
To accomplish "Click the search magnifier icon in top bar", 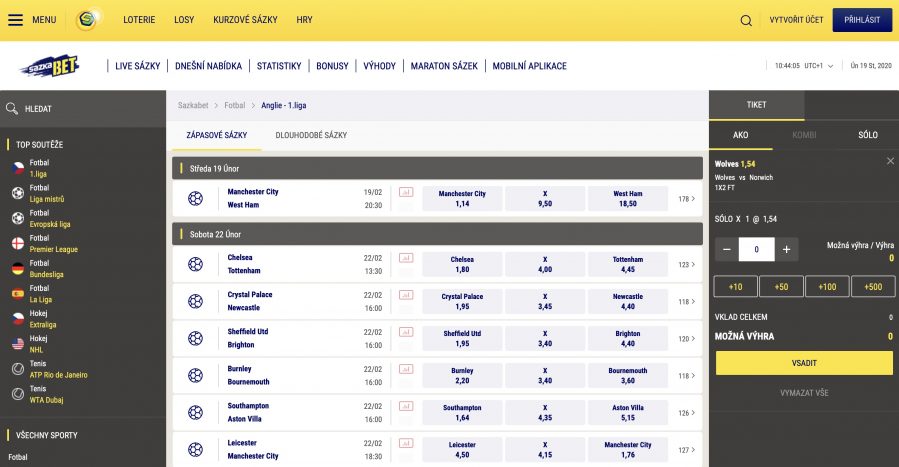I will [746, 20].
